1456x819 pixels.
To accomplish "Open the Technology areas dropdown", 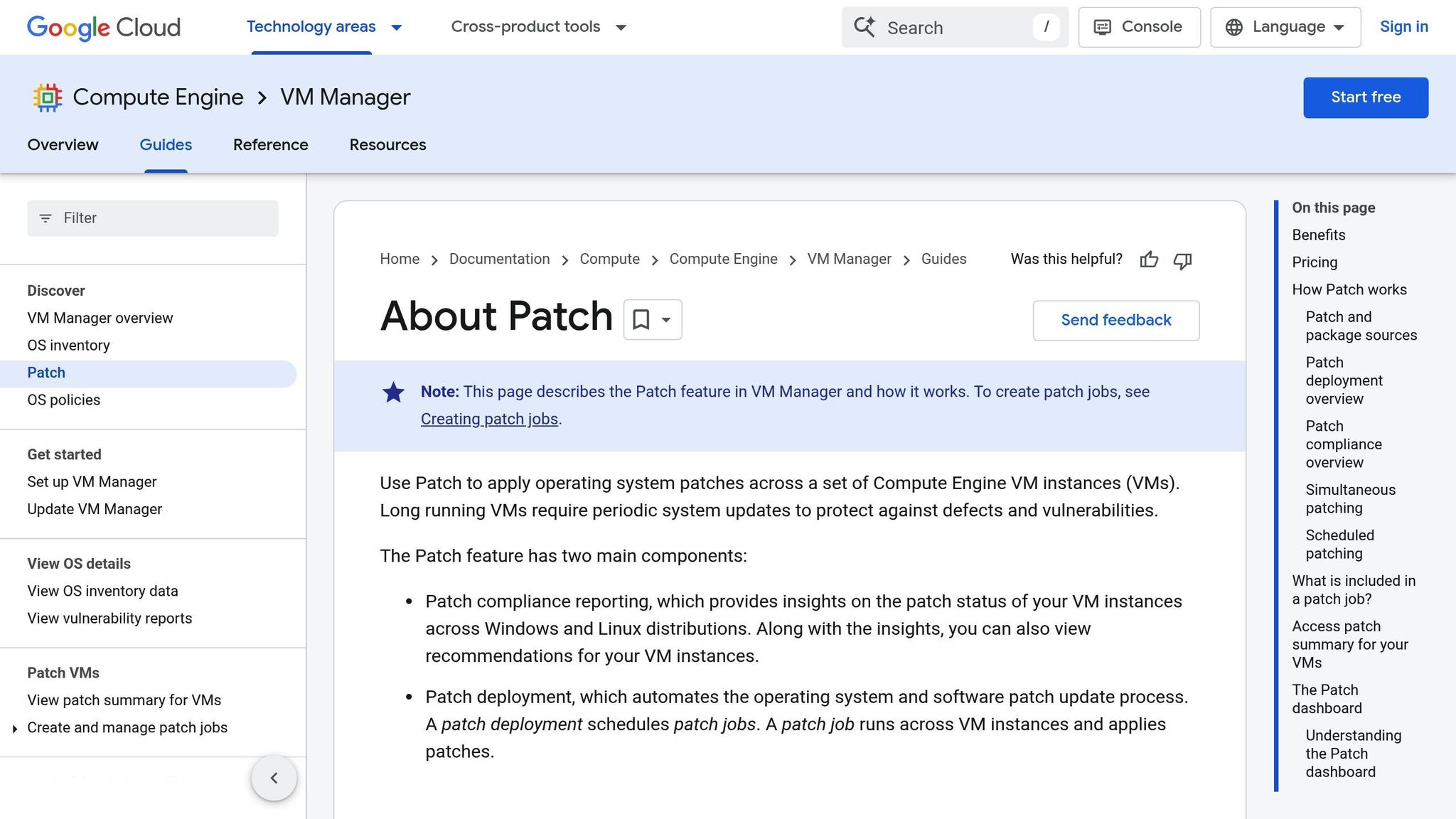I will click(x=323, y=27).
